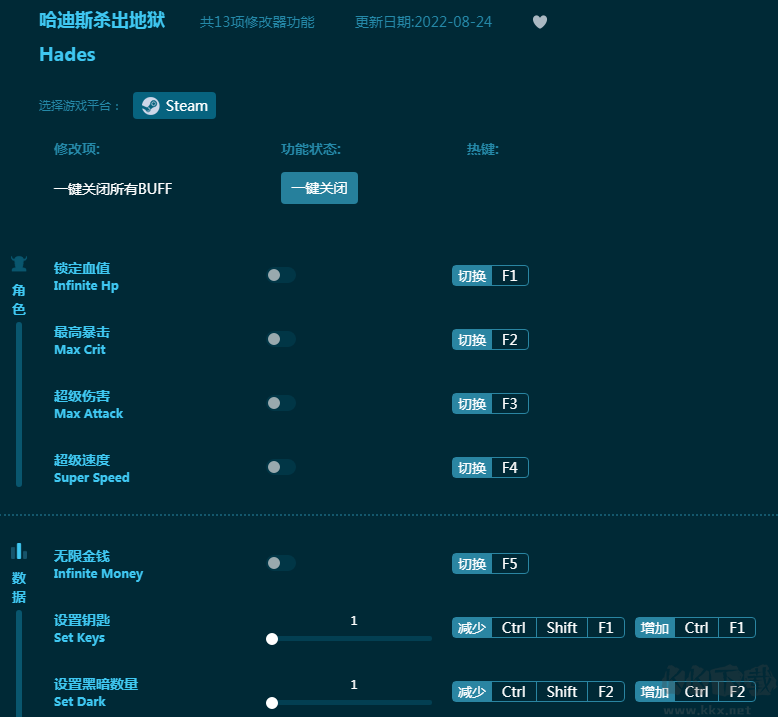Click the Set Keys slider handle
Image resolution: width=778 pixels, height=717 pixels.
[272, 639]
